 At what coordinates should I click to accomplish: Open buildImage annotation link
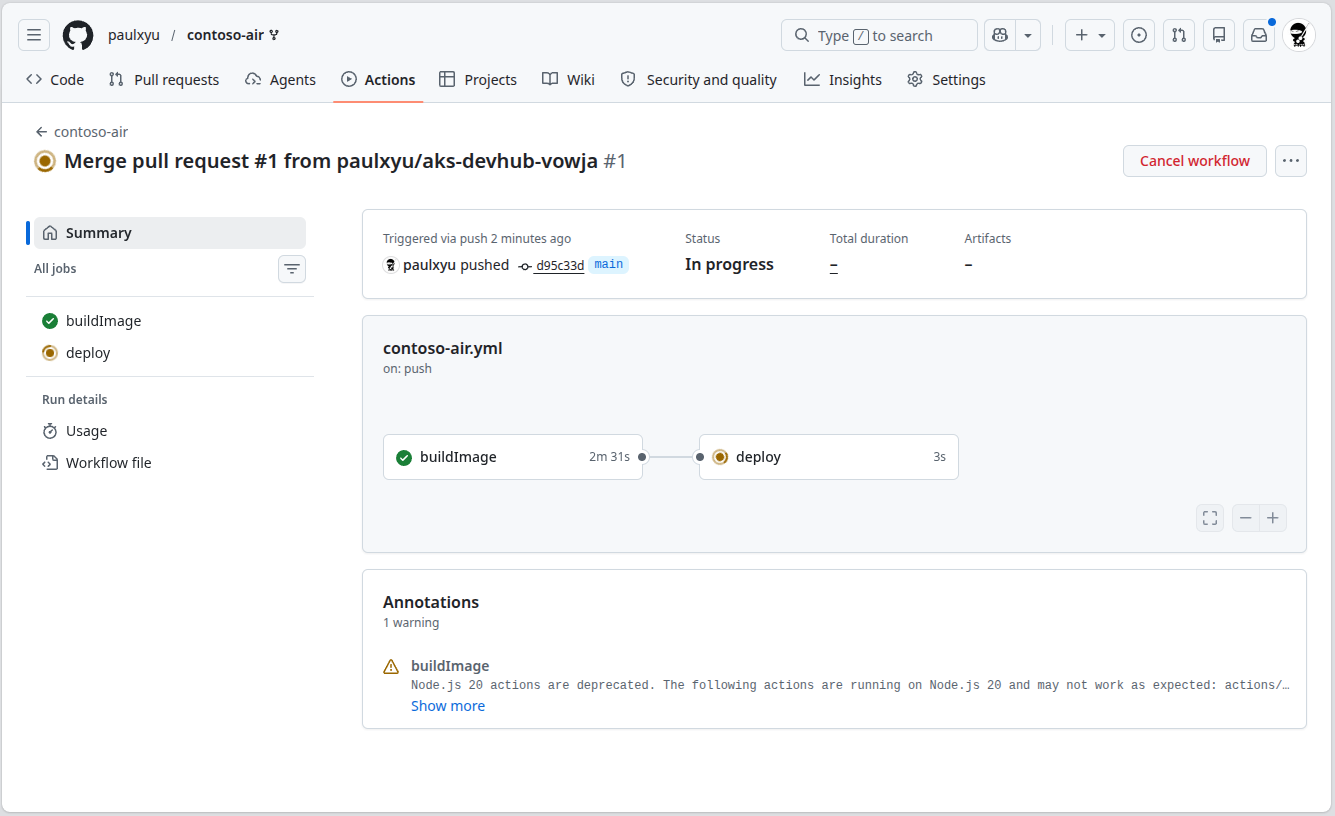pos(450,666)
